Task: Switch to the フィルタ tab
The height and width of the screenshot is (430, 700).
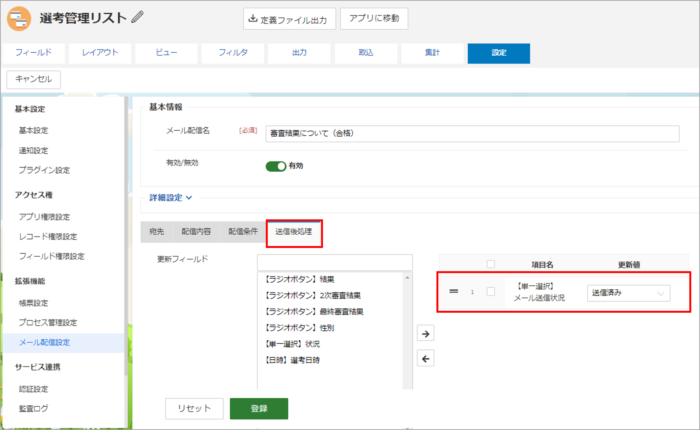Action: (233, 53)
